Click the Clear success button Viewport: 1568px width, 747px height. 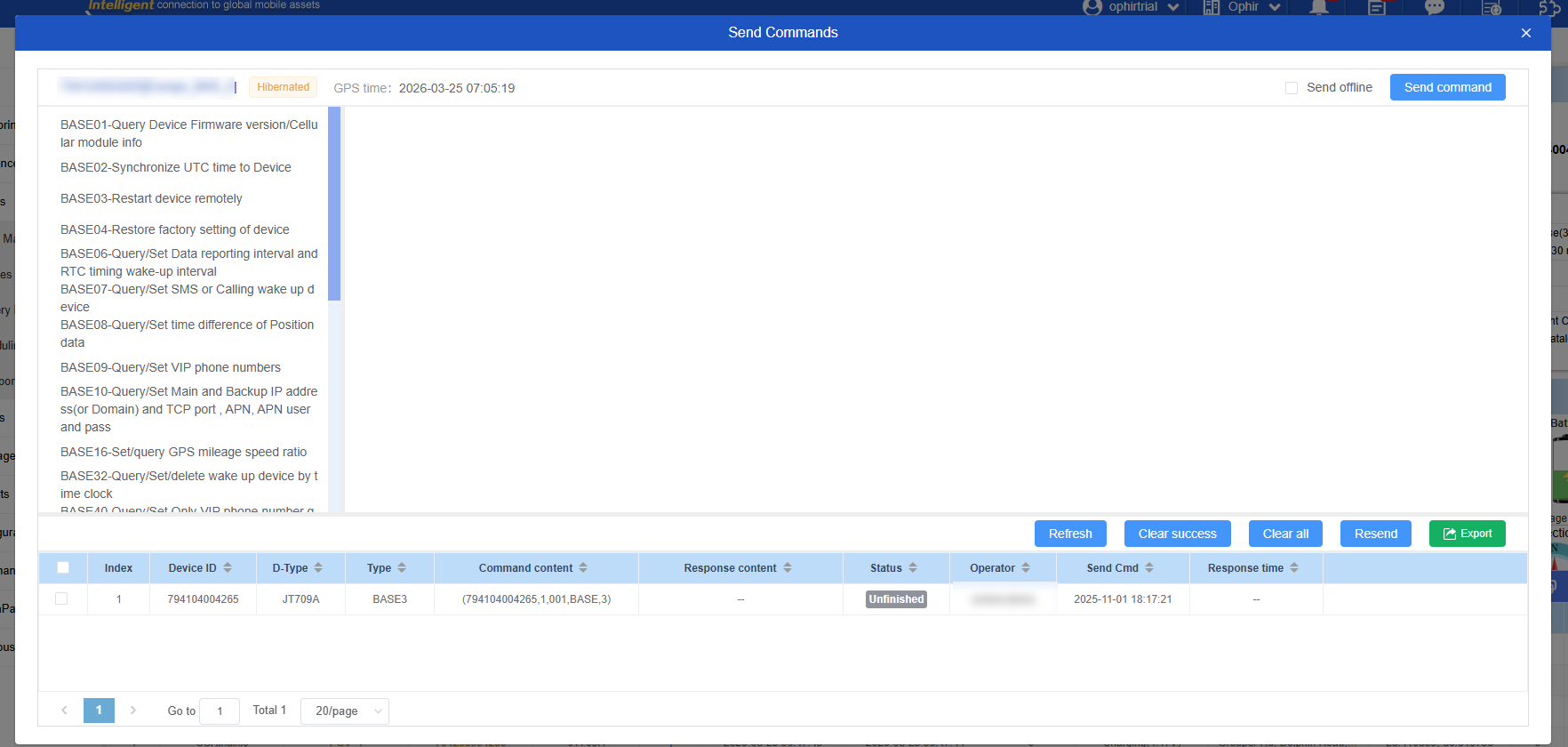point(1177,534)
